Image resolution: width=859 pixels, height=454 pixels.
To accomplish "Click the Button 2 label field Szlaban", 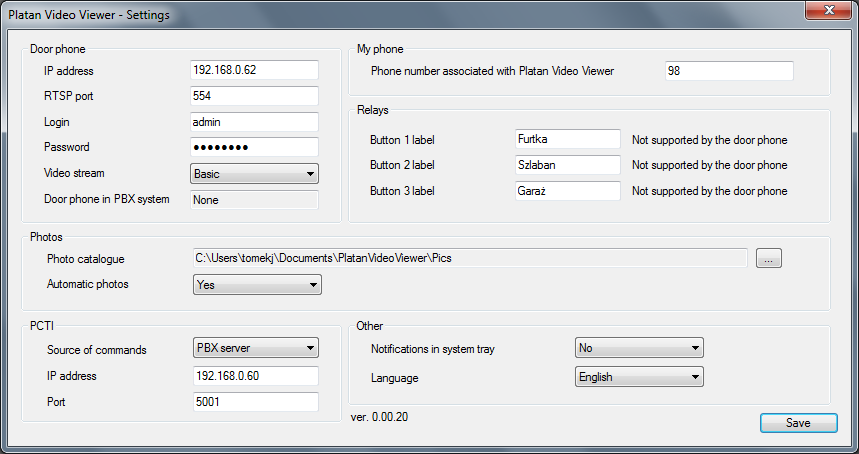I will pos(568,165).
